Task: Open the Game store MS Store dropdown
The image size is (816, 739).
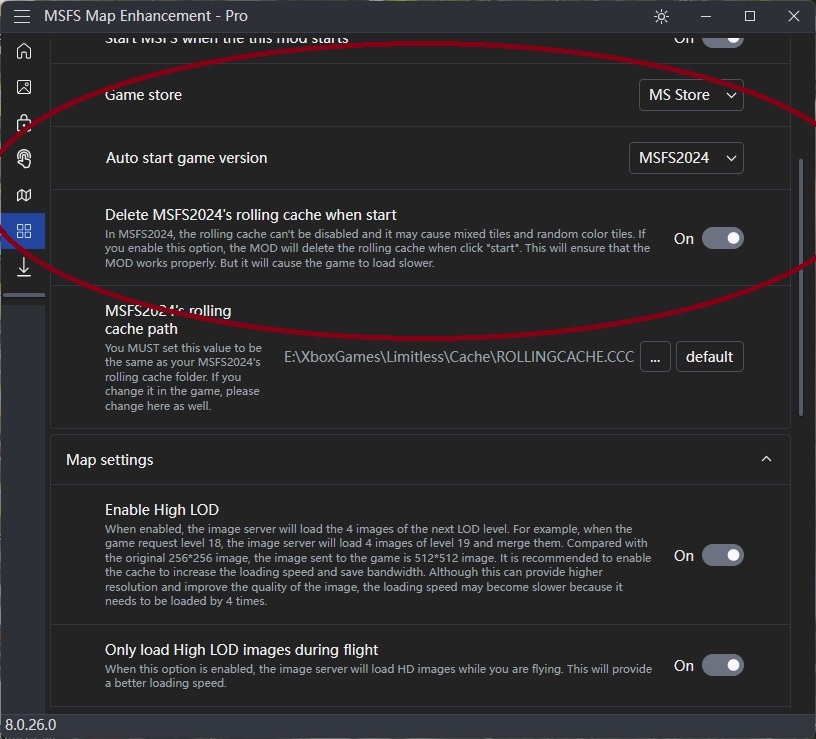Action: coord(691,95)
